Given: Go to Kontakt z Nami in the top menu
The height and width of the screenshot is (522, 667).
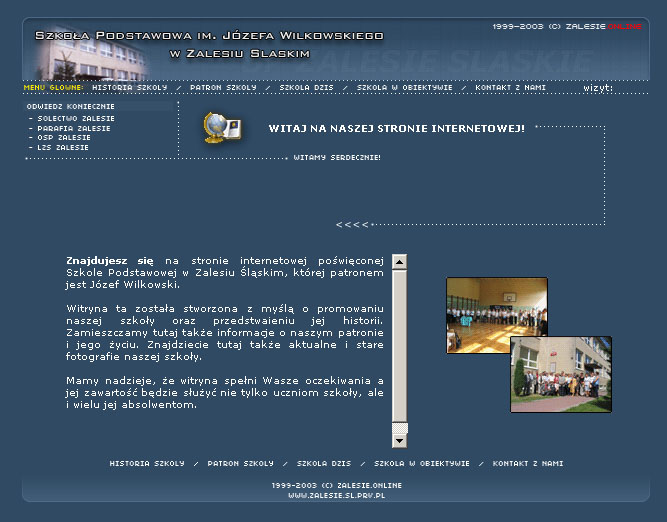Looking at the screenshot, I should click(510, 88).
